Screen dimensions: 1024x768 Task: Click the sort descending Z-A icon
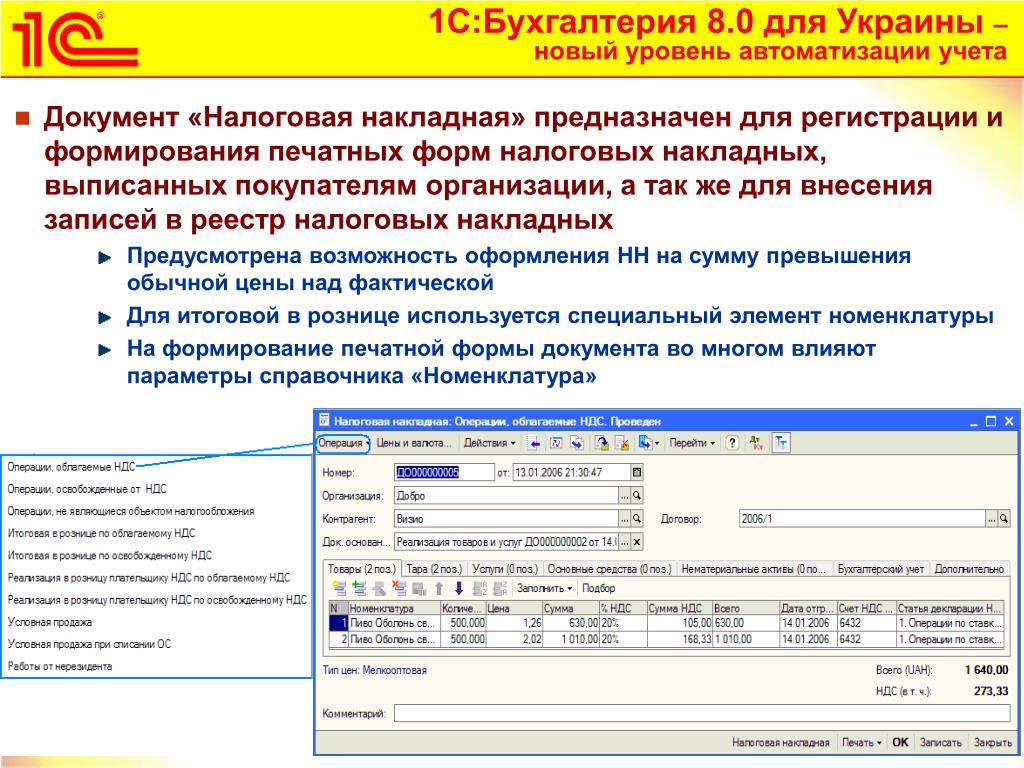point(500,588)
